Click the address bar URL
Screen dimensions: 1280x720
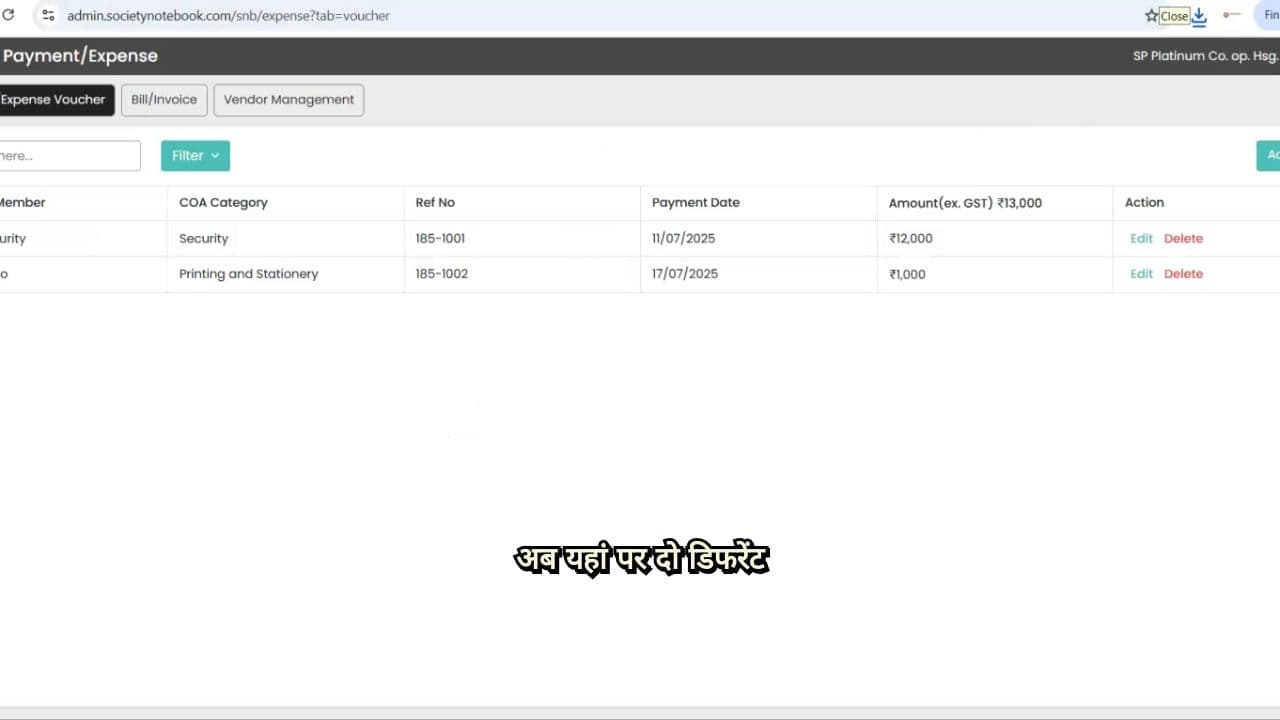pyautogui.click(x=228, y=16)
